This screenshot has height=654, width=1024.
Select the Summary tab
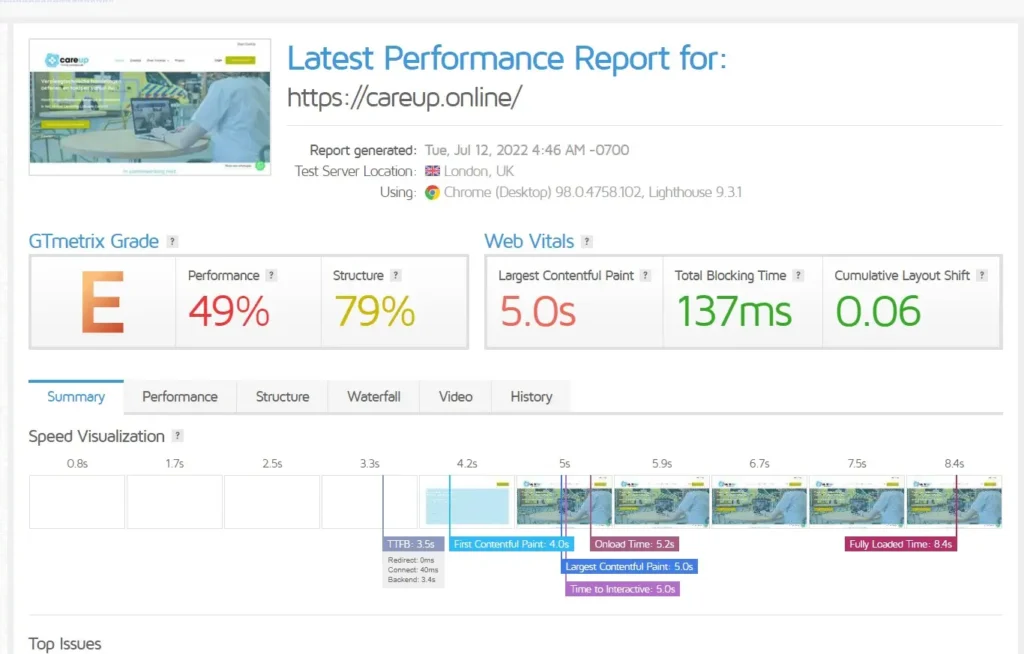[x=76, y=397]
